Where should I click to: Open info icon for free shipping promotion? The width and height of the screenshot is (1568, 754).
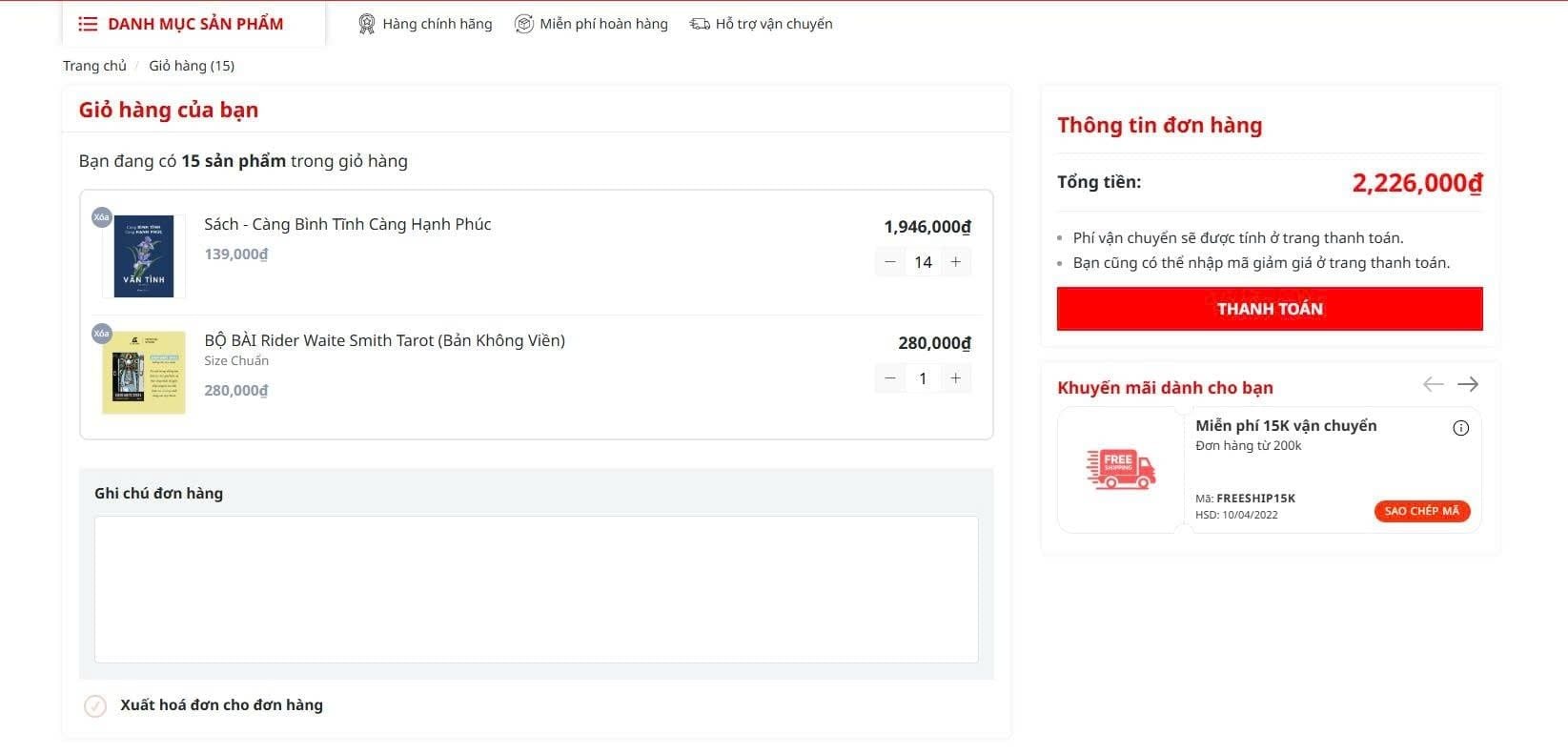click(1460, 428)
